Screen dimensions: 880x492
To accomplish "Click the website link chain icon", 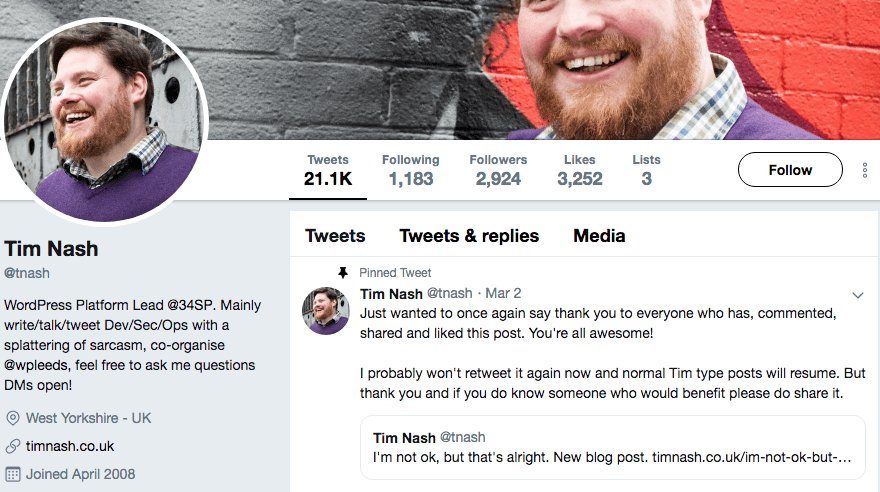I will (13, 446).
